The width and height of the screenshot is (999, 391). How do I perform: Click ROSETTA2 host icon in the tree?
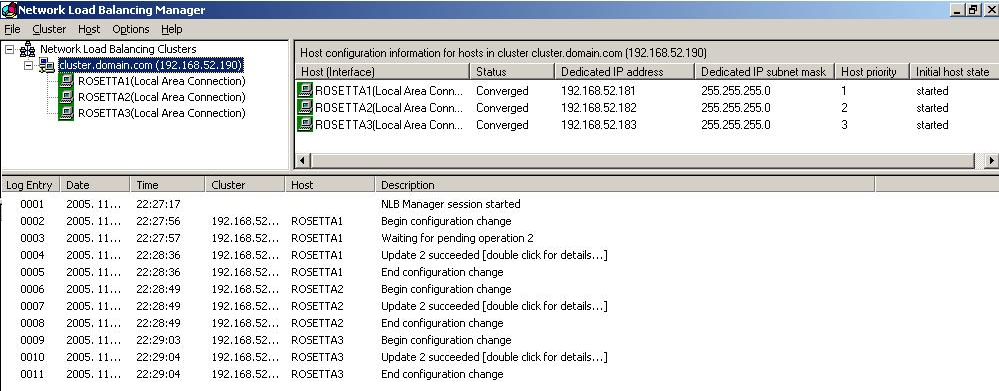(66, 97)
